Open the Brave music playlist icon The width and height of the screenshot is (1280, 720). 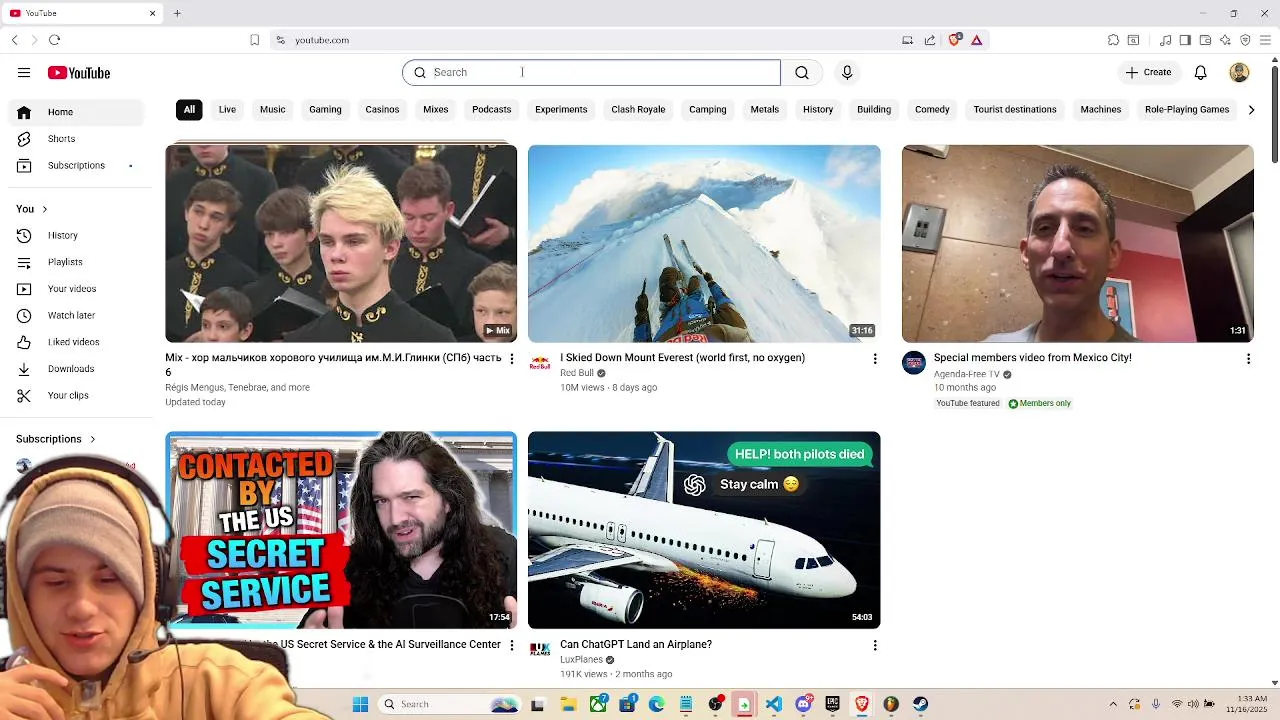click(x=1165, y=40)
